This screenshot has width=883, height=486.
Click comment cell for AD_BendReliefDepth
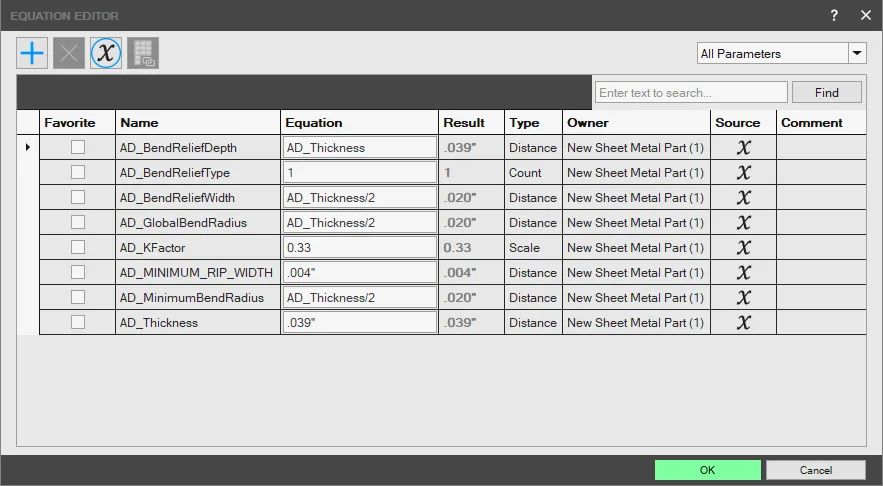[821, 148]
